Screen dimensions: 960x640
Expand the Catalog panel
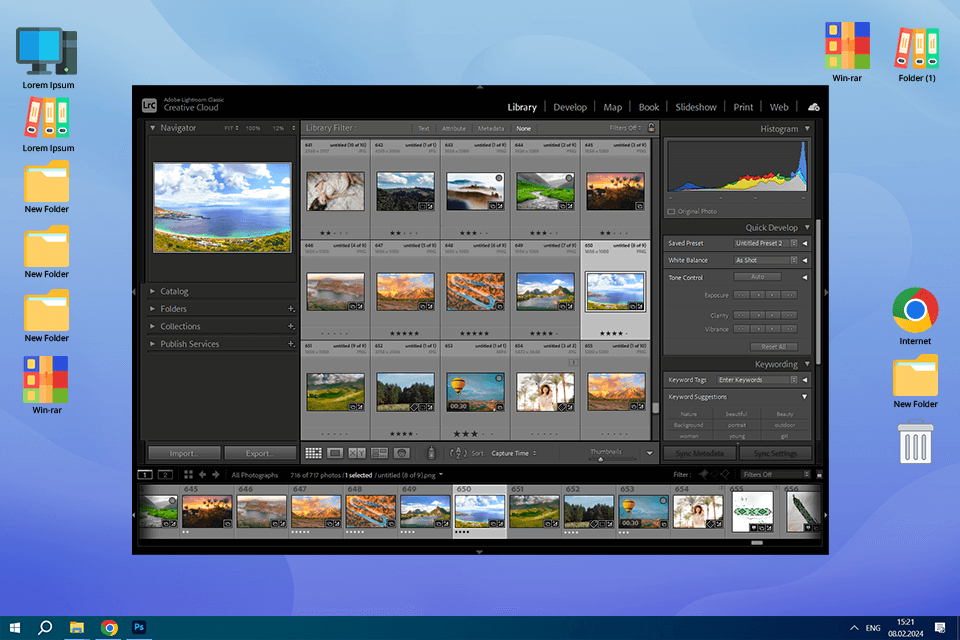152,292
